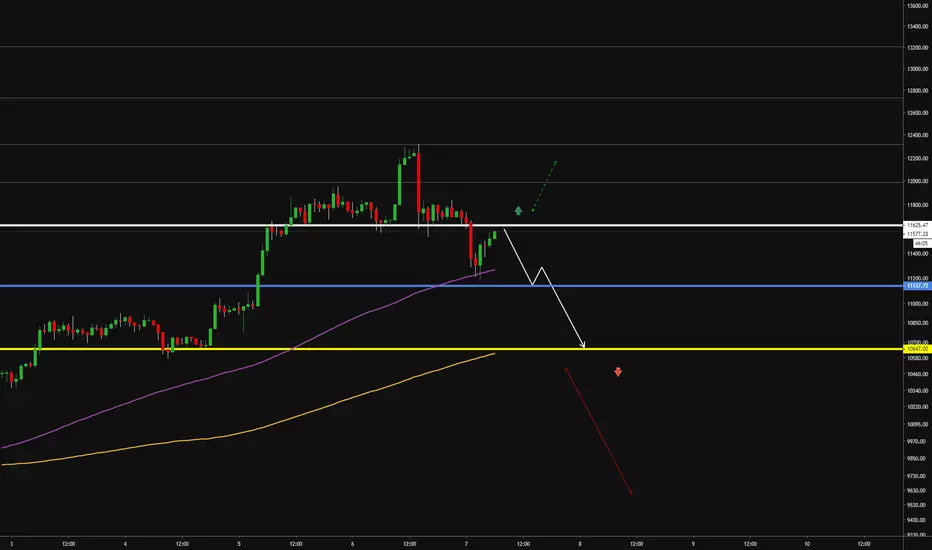The height and width of the screenshot is (550, 932).
Task: Click the 12:00 label between dates 3 and 4
Action: [x=68, y=543]
